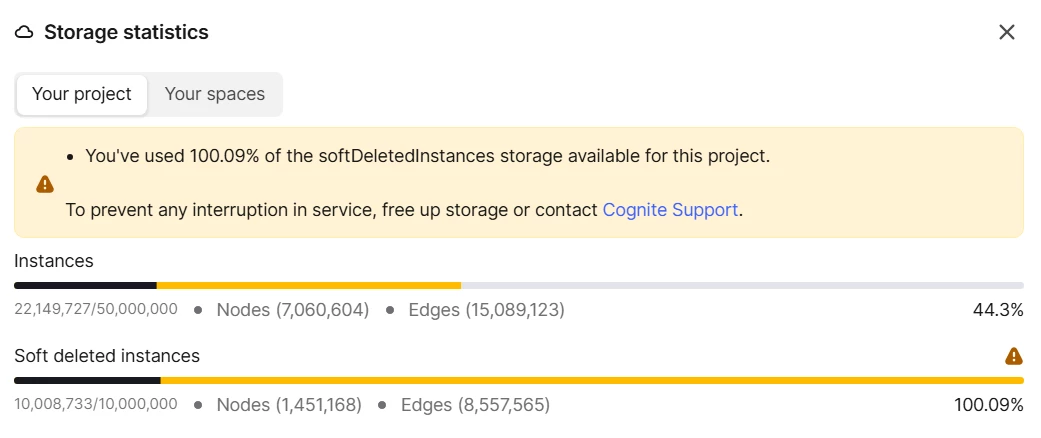Switch to the Your spaces tab
The height and width of the screenshot is (438, 1041).
pyautogui.click(x=214, y=94)
